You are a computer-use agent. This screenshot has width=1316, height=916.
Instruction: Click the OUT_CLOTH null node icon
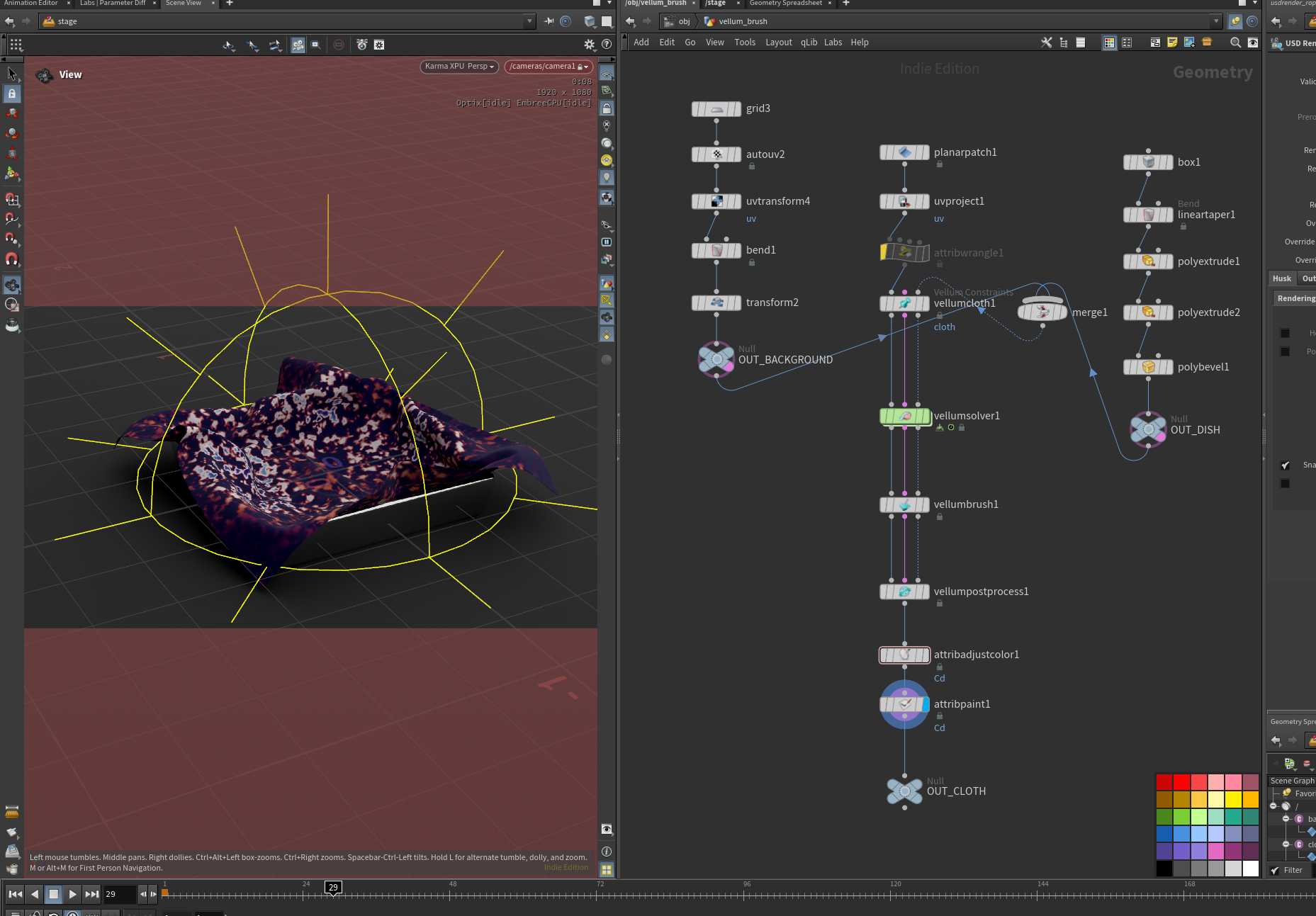click(904, 791)
